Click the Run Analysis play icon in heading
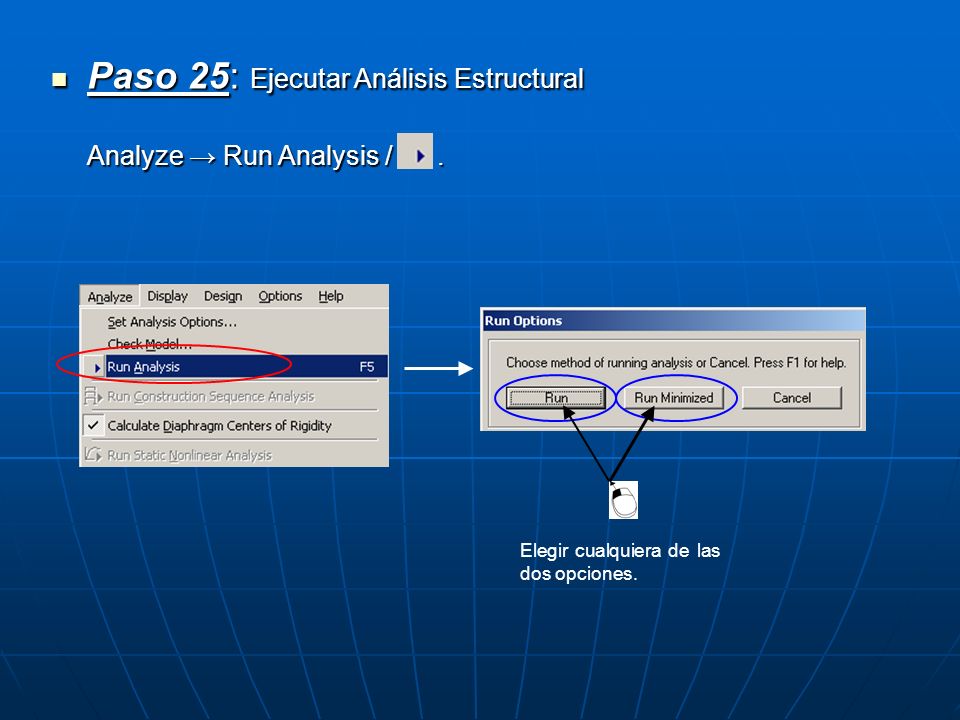This screenshot has height=720, width=960. (x=415, y=151)
